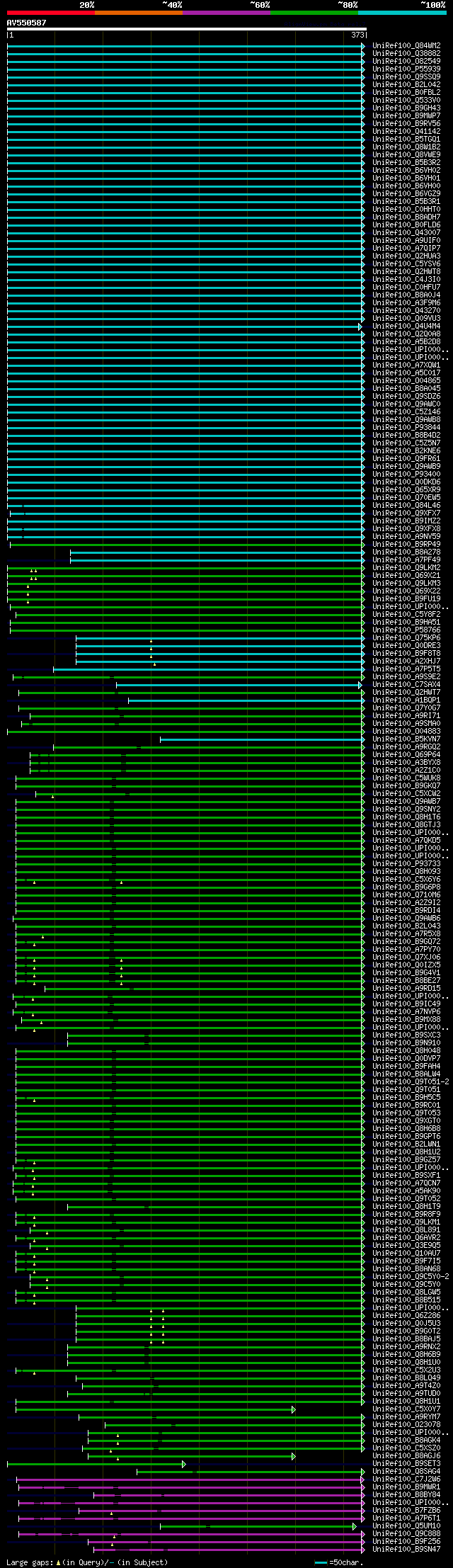Open label UniRef100_Q6Z286
453x1568 pixels.
point(406,1315)
